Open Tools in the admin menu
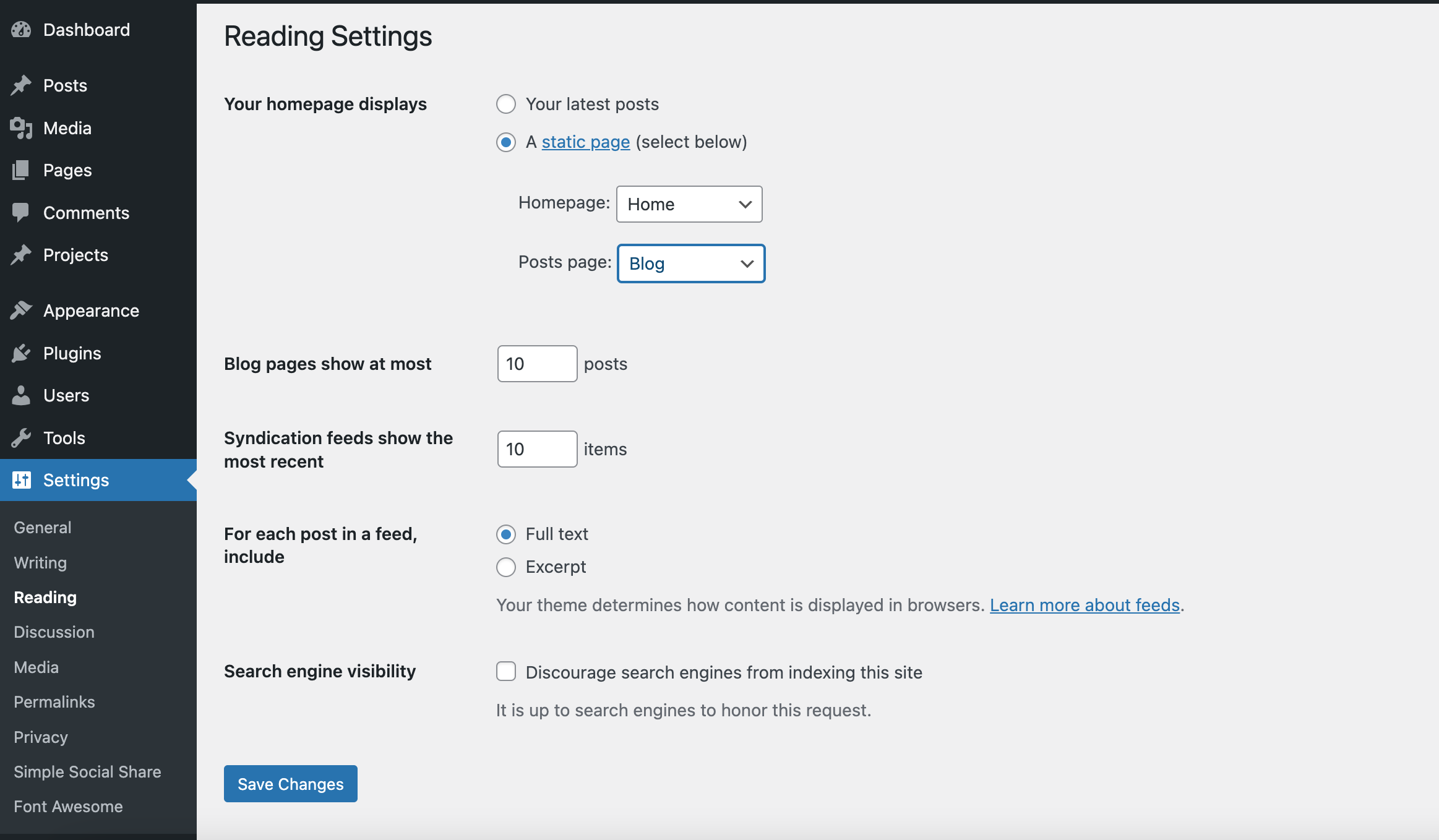This screenshot has width=1439, height=840. tap(98, 438)
